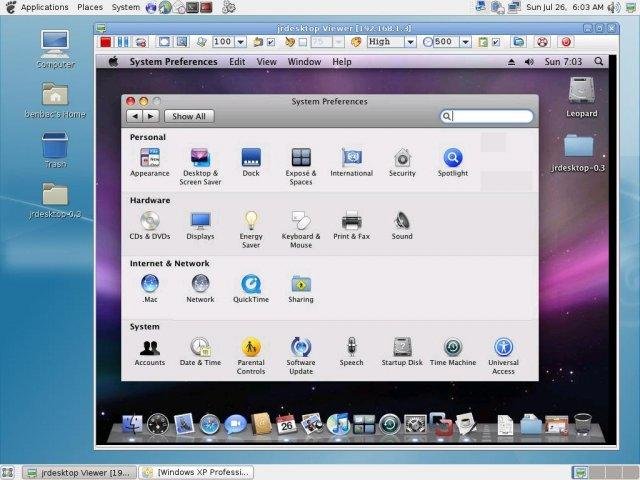640x480 pixels.
Task: Open the Trash on the GNOME desktop
Action: pyautogui.click(x=55, y=150)
